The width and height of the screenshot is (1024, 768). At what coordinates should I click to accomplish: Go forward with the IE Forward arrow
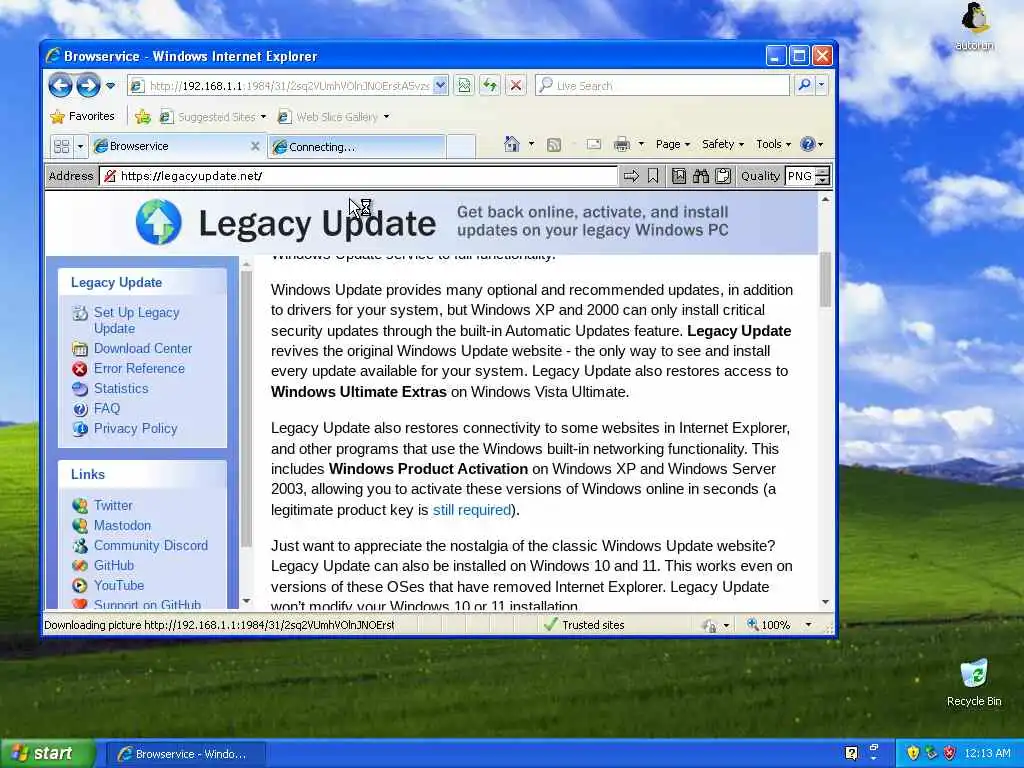point(88,85)
